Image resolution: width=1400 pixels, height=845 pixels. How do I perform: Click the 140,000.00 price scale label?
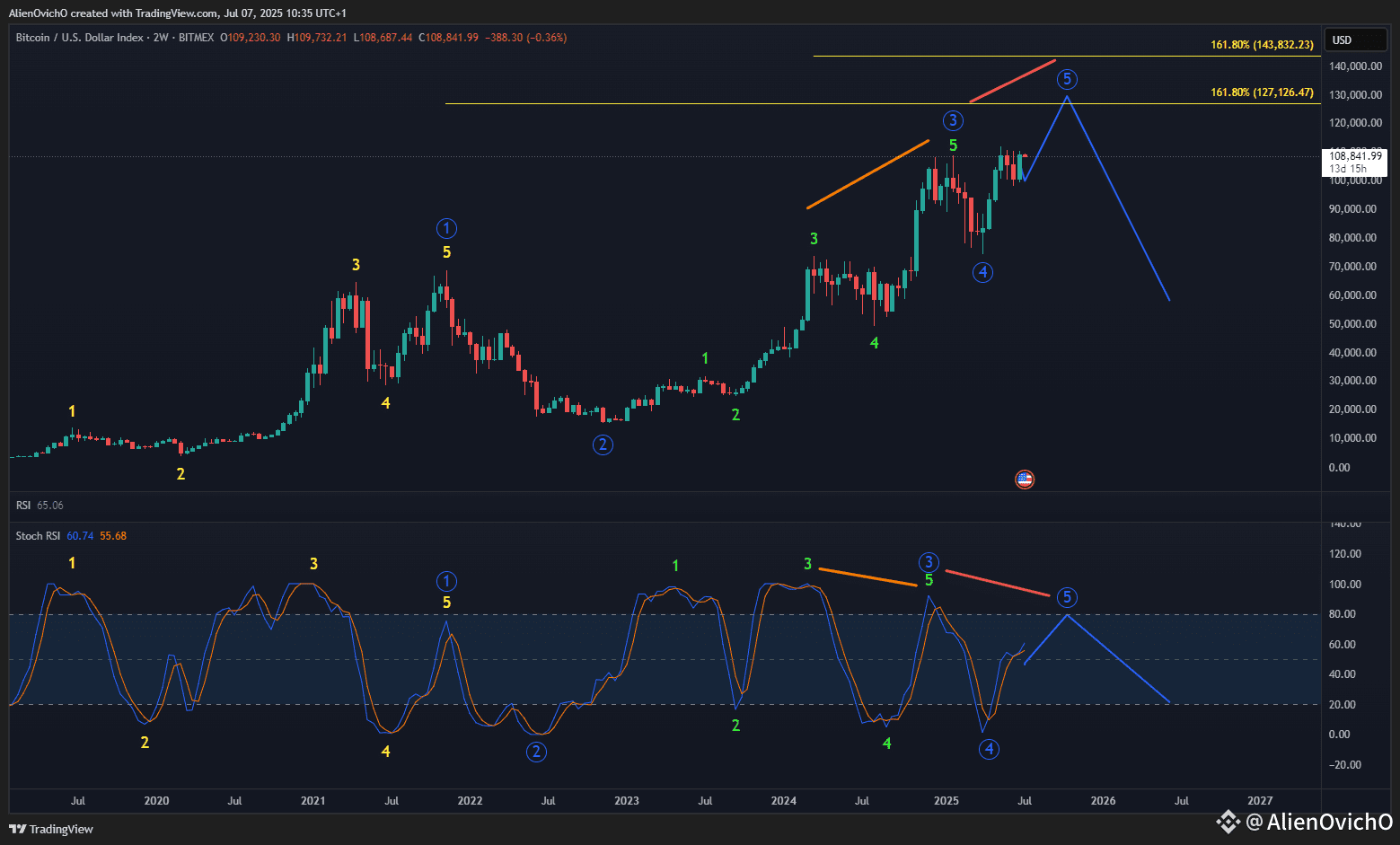[1356, 66]
